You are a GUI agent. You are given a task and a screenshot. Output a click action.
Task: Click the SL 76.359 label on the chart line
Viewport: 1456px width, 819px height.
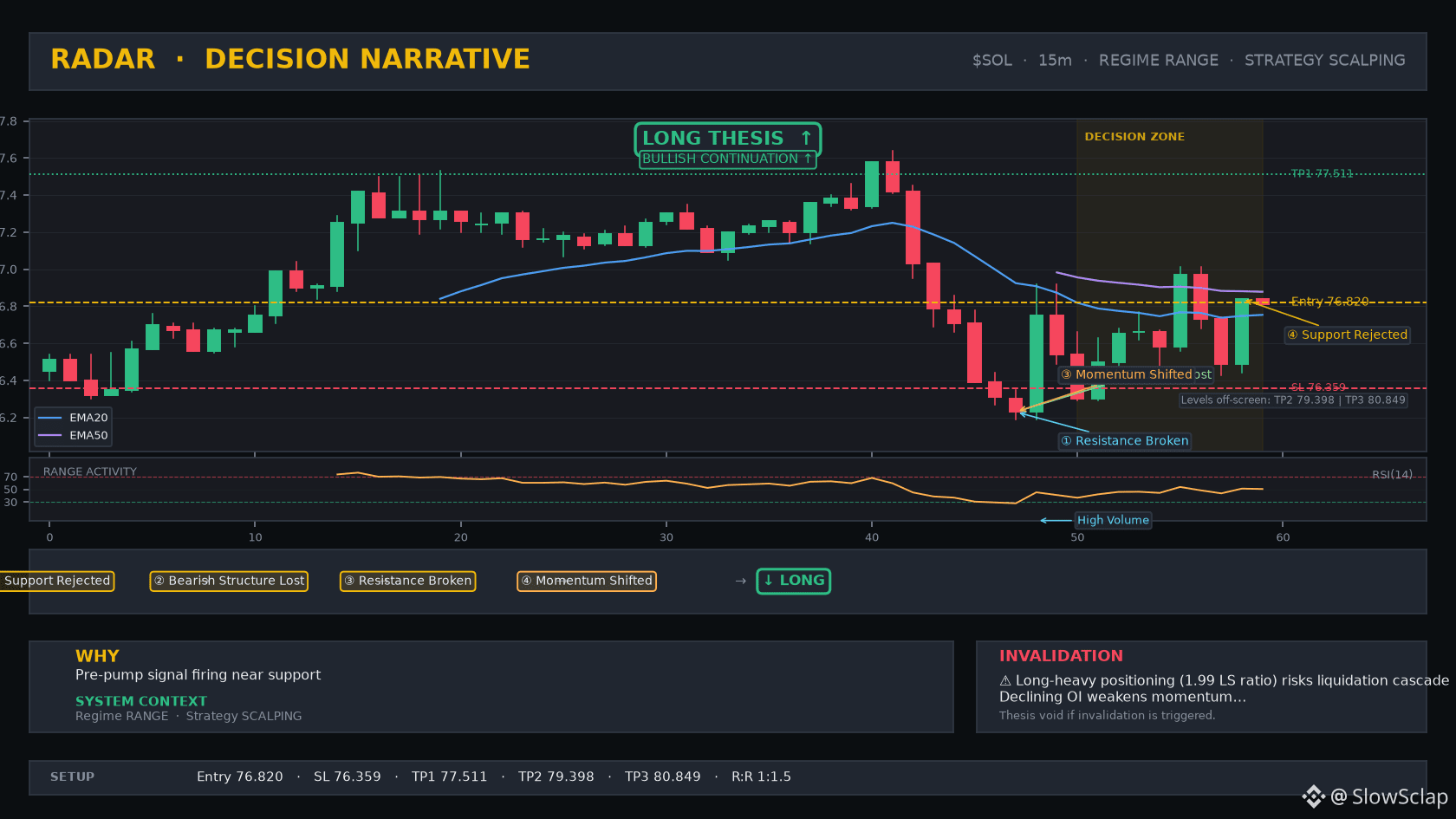point(1318,387)
